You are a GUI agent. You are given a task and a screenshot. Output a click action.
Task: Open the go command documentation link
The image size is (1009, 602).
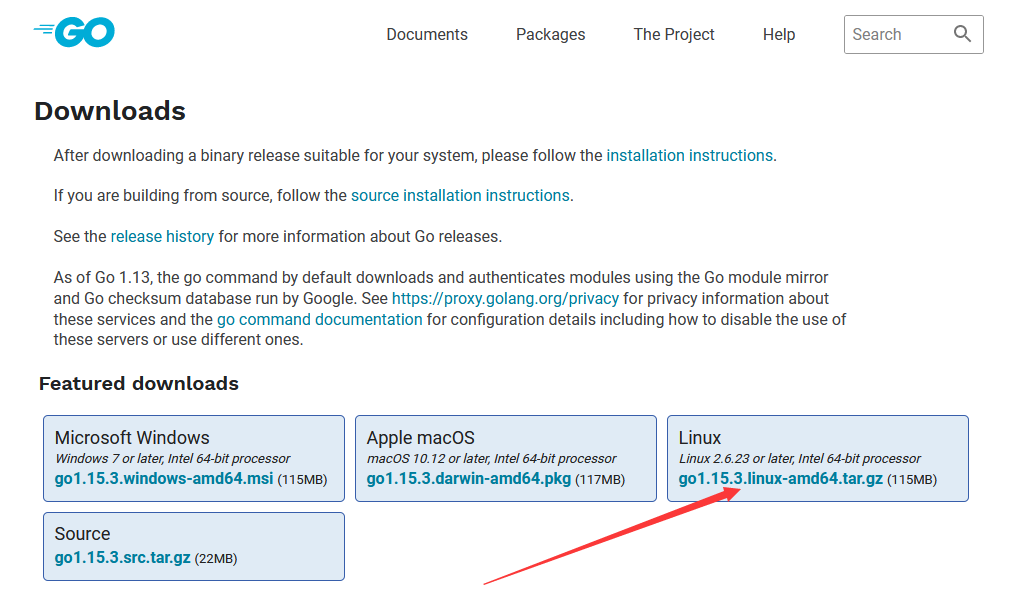(319, 320)
